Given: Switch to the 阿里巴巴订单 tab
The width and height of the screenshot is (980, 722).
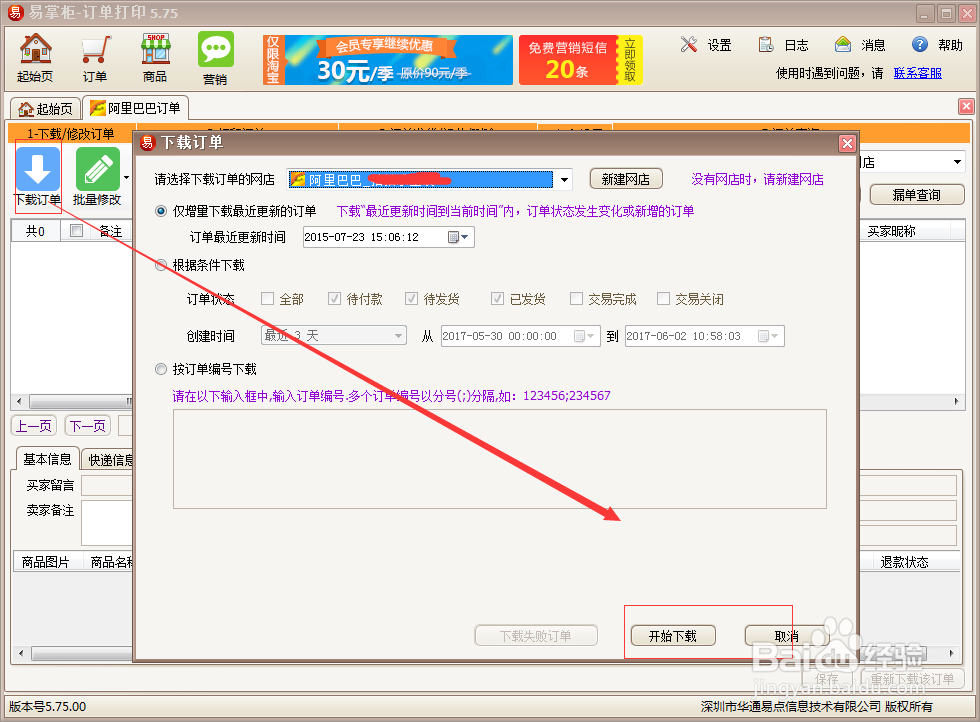Looking at the screenshot, I should click(x=136, y=108).
